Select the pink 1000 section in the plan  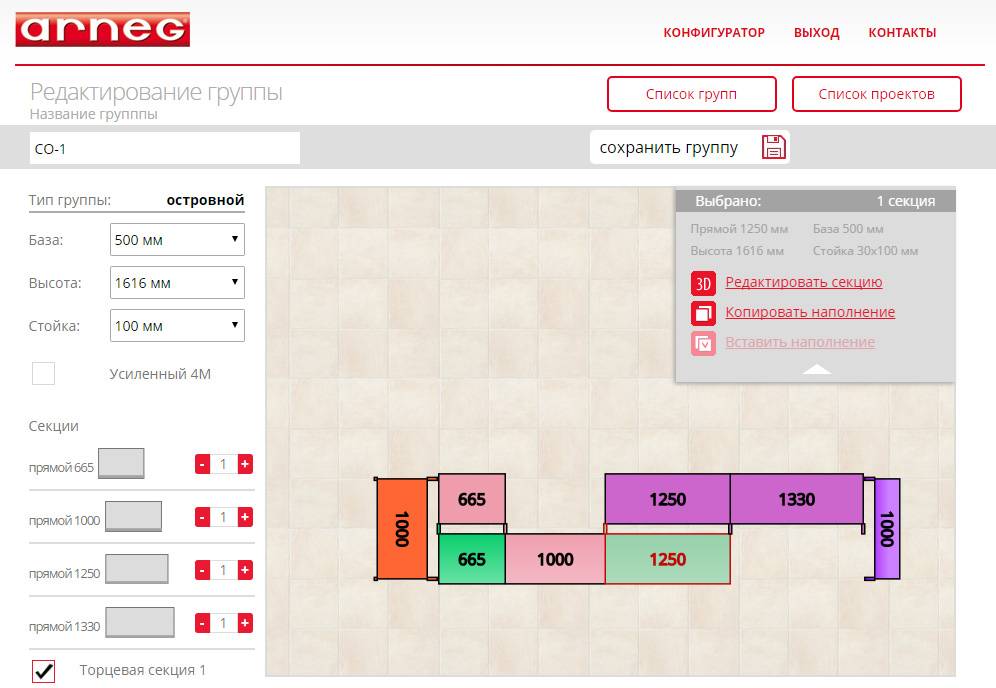point(555,559)
